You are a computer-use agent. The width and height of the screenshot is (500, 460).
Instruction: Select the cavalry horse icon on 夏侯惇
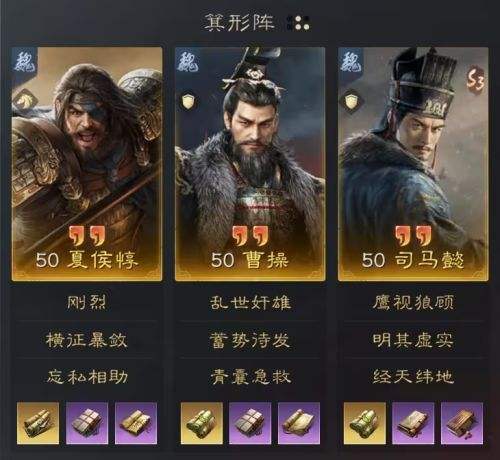pos(23,101)
